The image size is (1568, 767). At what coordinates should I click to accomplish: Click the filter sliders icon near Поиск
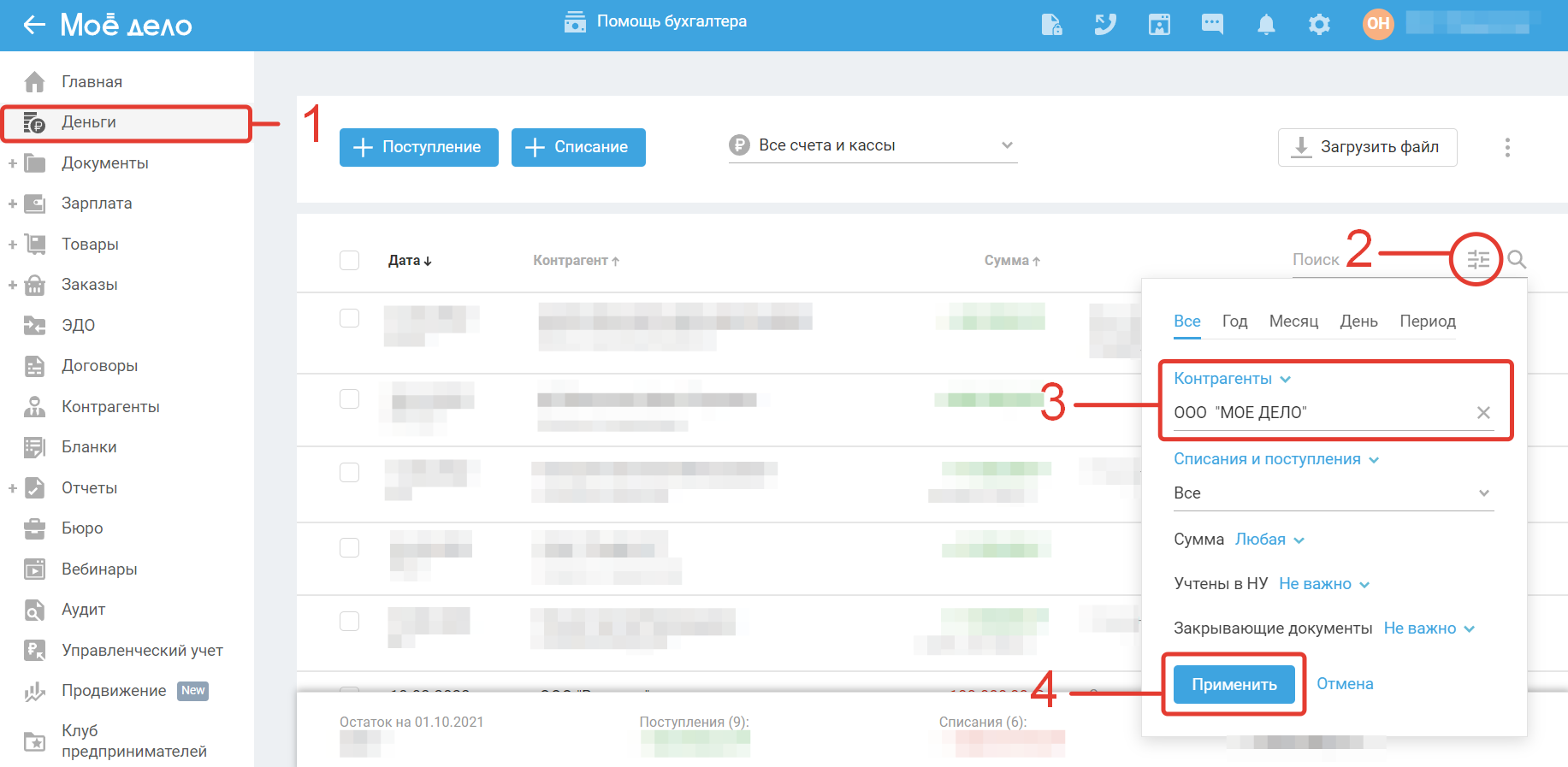click(x=1478, y=259)
